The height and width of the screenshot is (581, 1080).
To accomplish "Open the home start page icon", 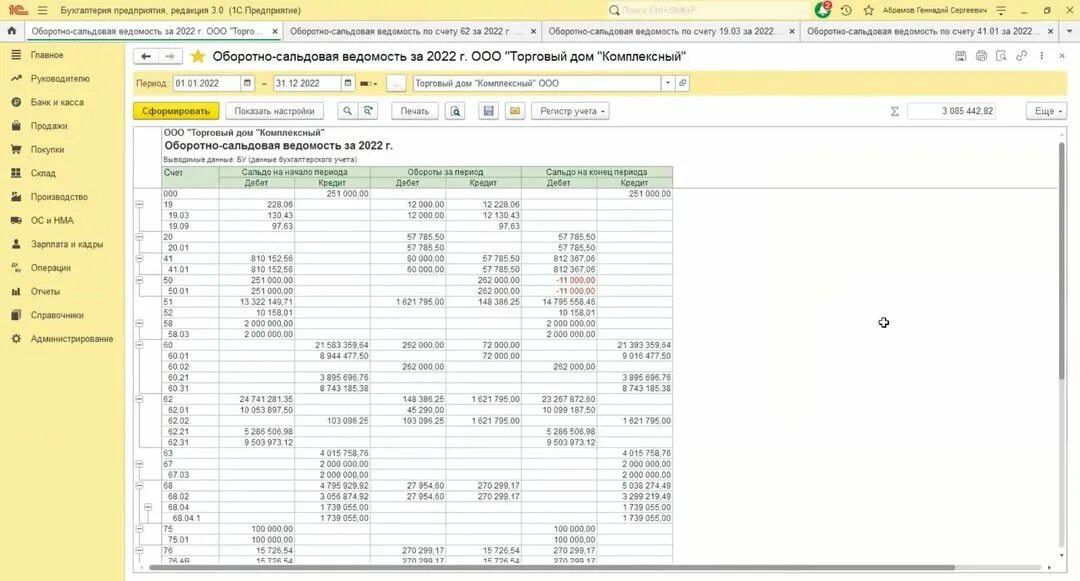I will [12, 31].
